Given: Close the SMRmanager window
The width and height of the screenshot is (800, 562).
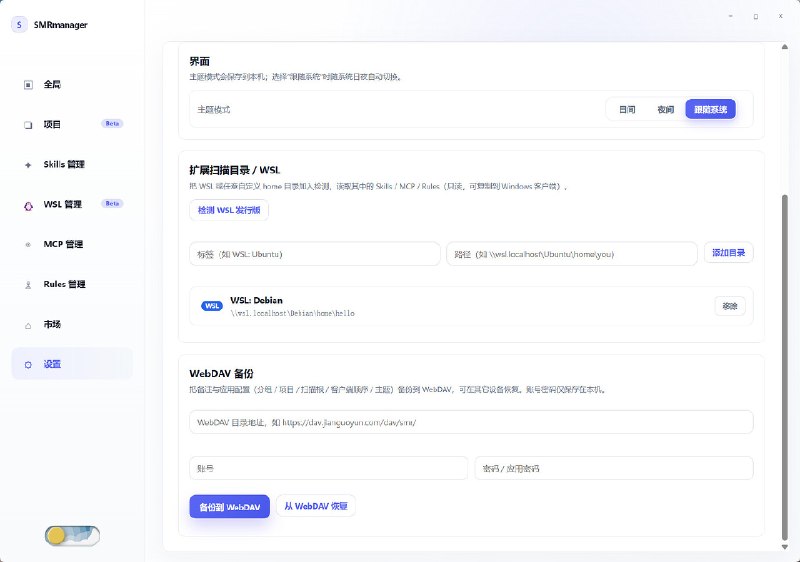Looking at the screenshot, I should point(781,16).
